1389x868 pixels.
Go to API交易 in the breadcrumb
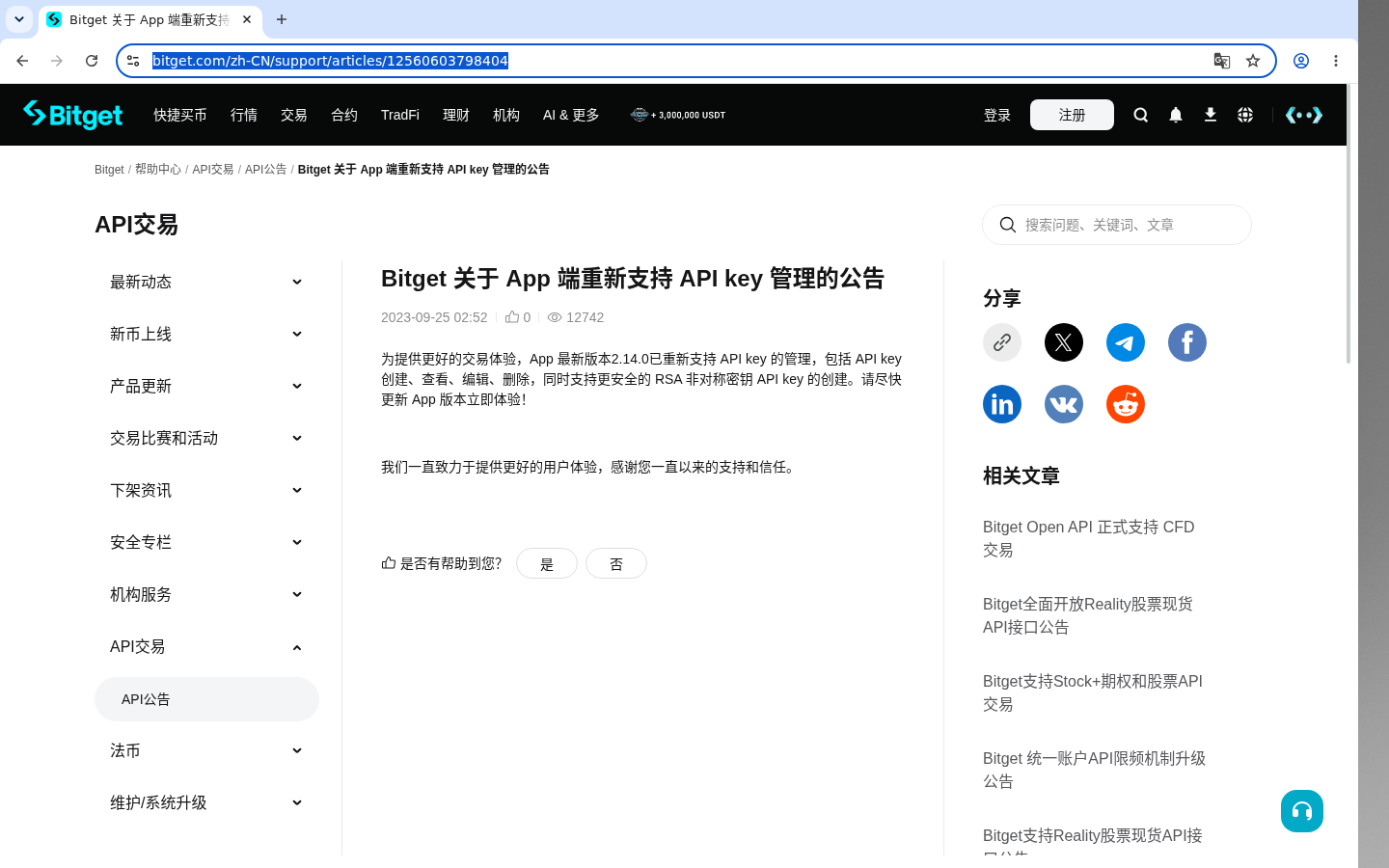(x=213, y=169)
